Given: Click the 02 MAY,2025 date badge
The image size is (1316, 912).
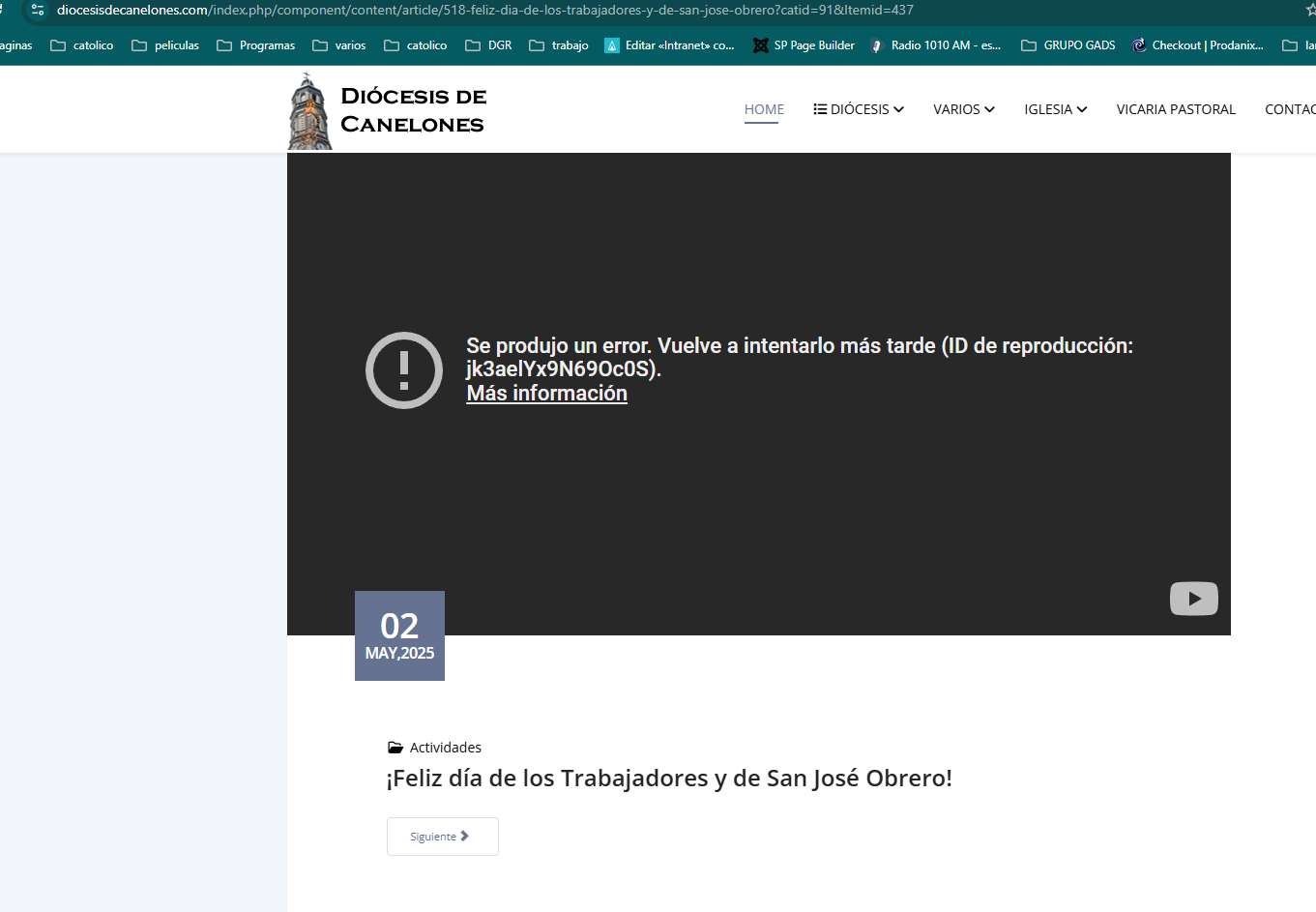Looking at the screenshot, I should tap(399, 635).
